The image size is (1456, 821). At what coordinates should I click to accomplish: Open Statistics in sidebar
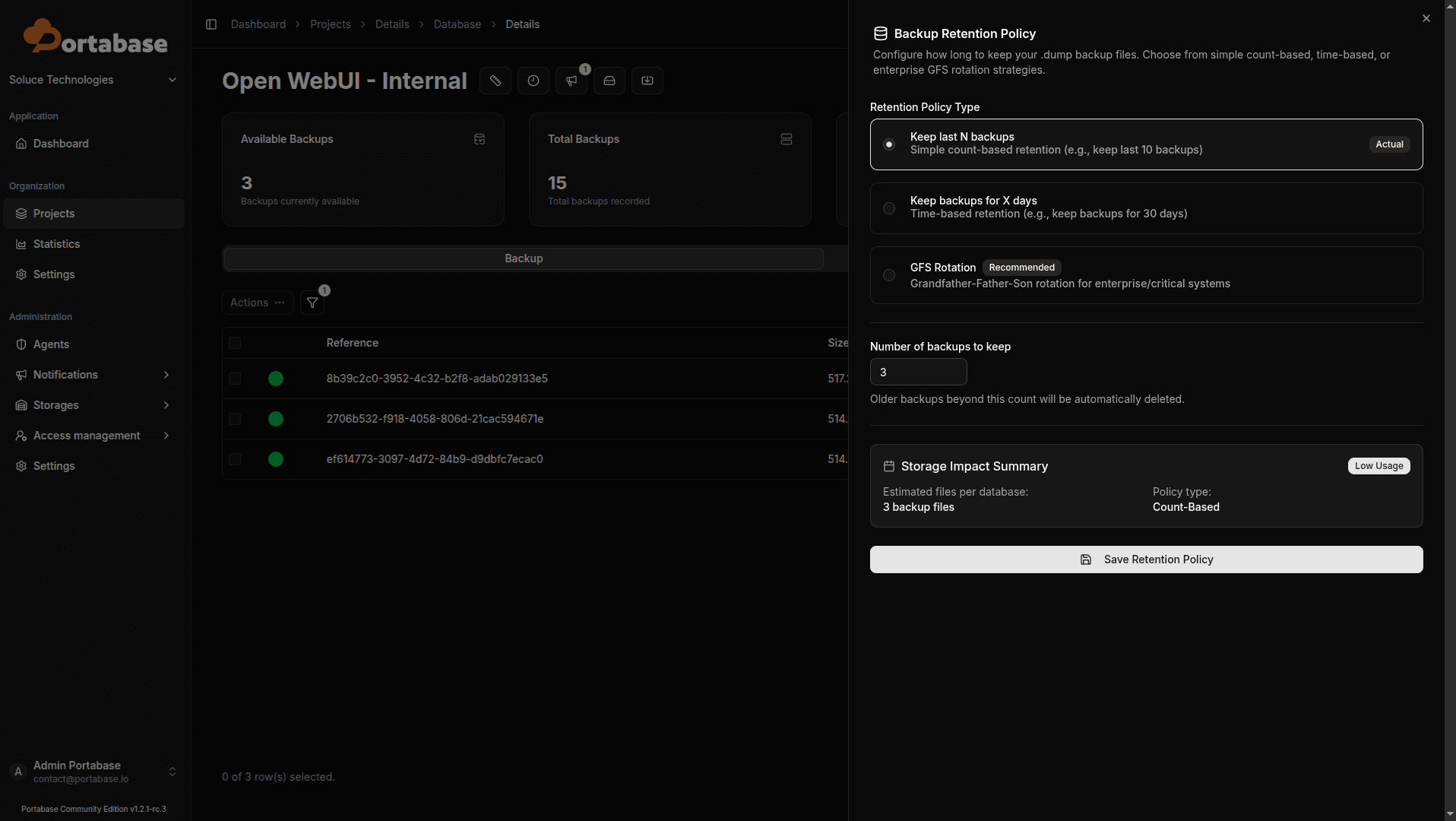tap(93, 244)
